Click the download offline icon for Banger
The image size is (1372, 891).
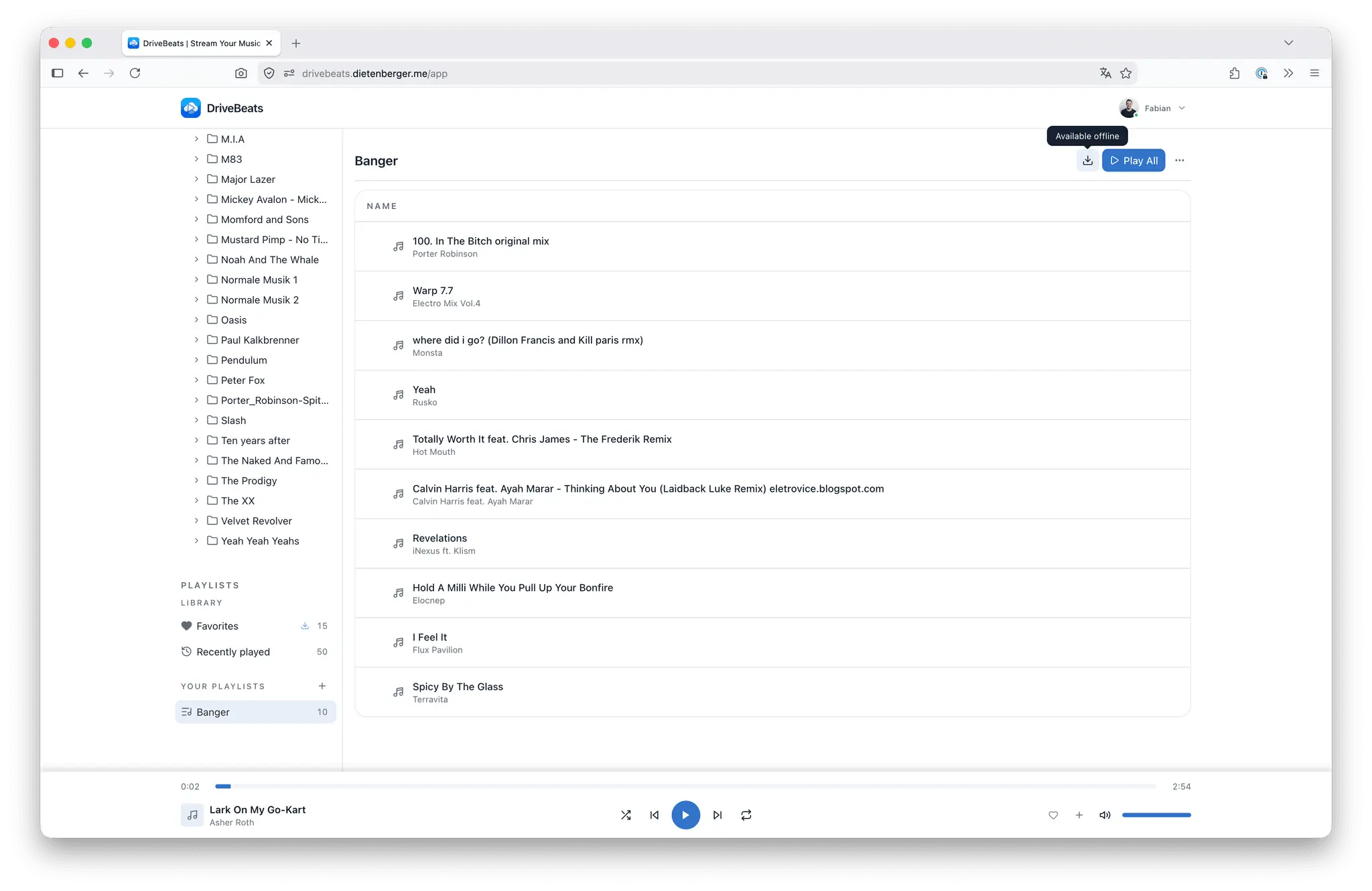pyautogui.click(x=1087, y=160)
